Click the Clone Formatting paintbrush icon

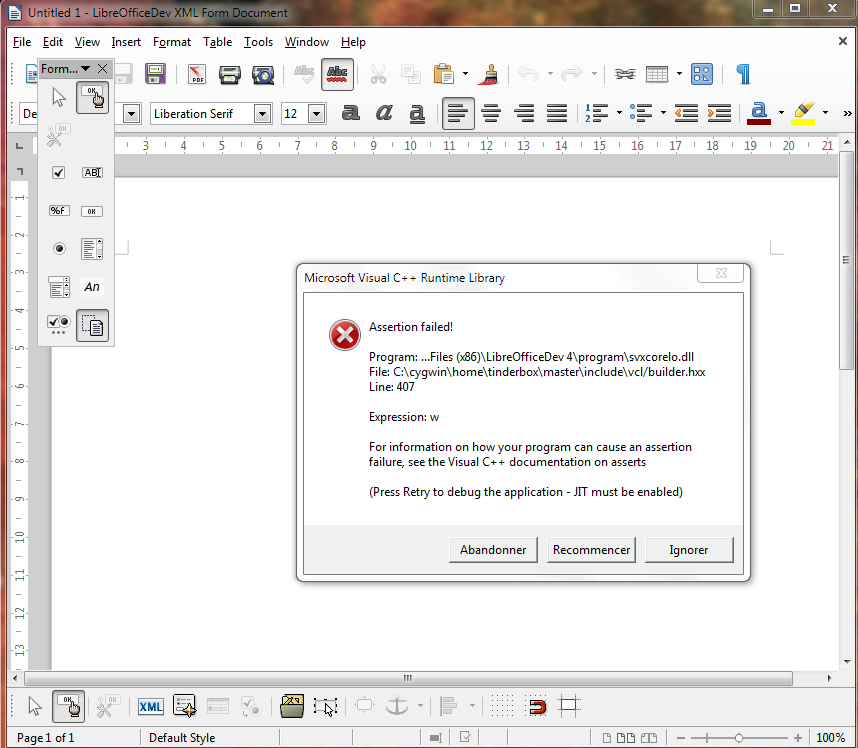pos(490,74)
